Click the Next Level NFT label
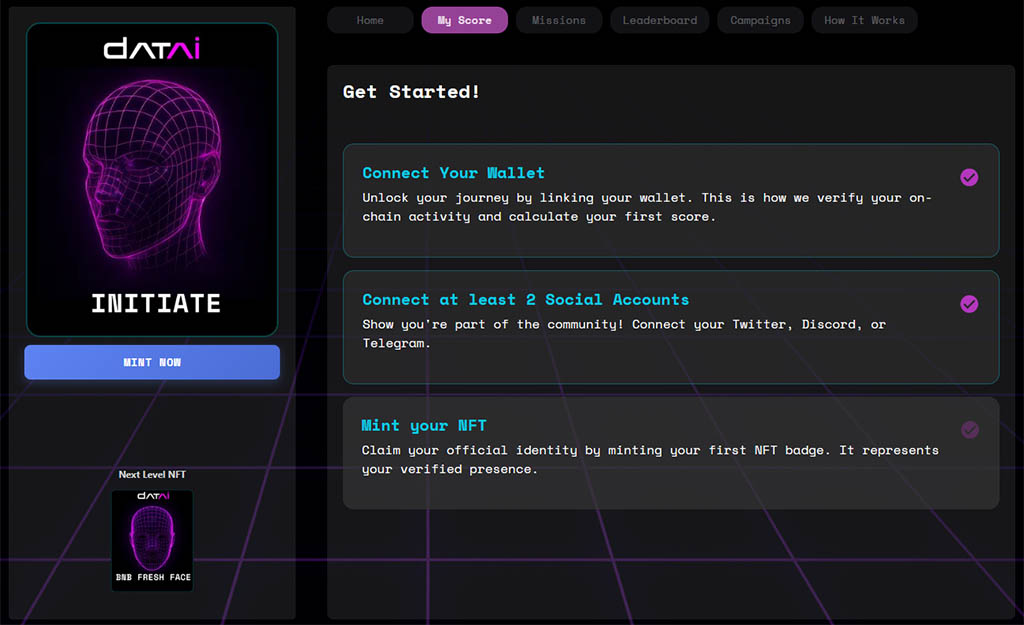Screen dimensions: 1024x625 (152, 475)
